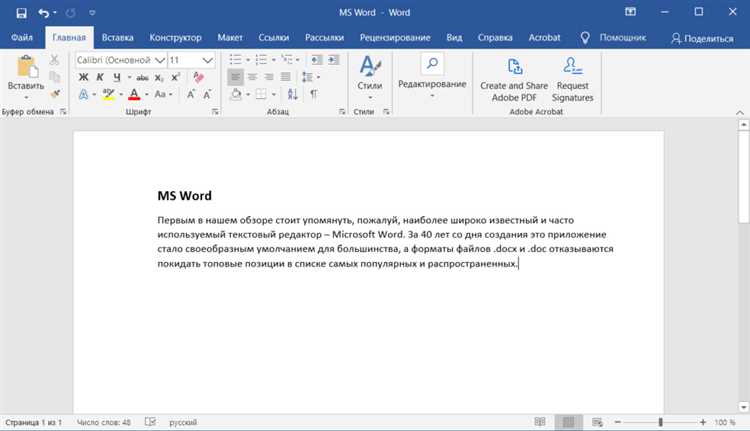
Task: Open the Calibri font name dropdown
Action: click(160, 60)
